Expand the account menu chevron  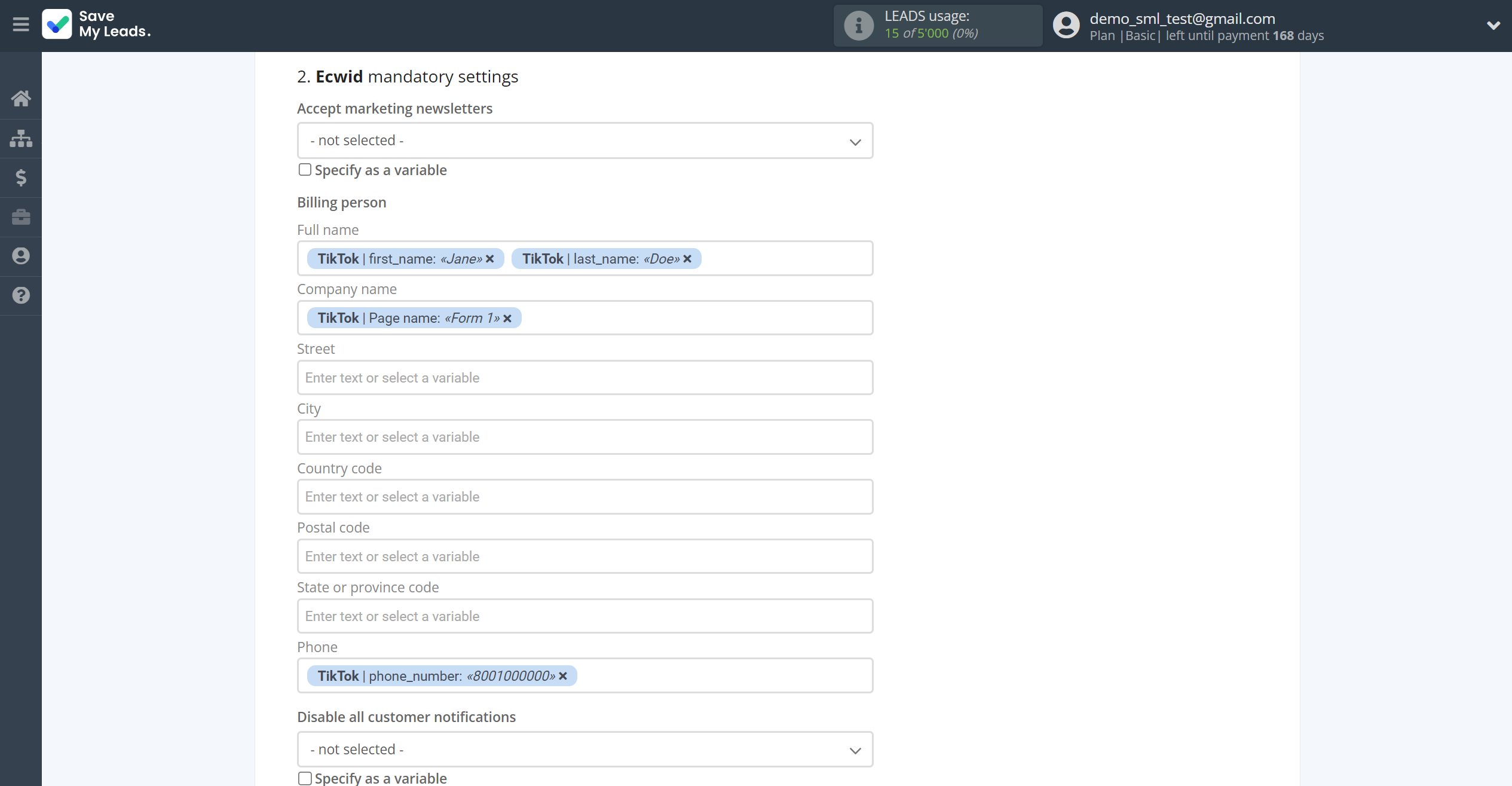1493,26
